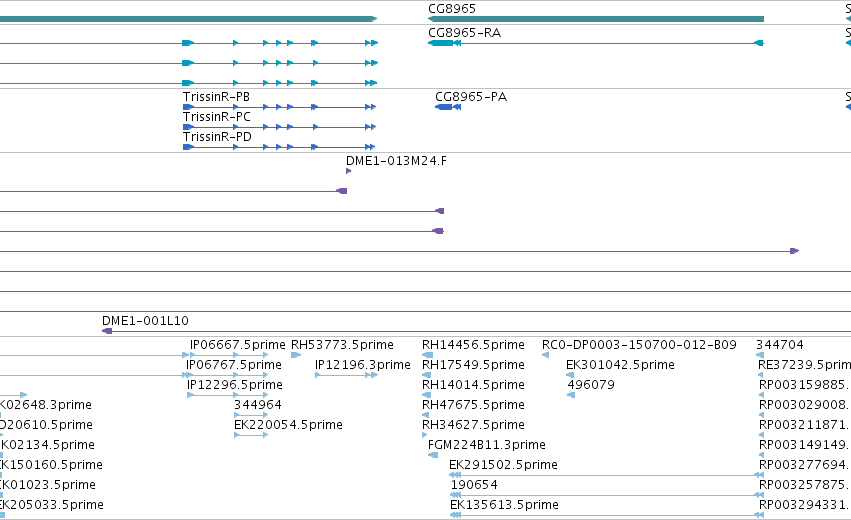This screenshot has width=851, height=520.
Task: Click the EK220054.5prime EST label
Action: [x=288, y=424]
